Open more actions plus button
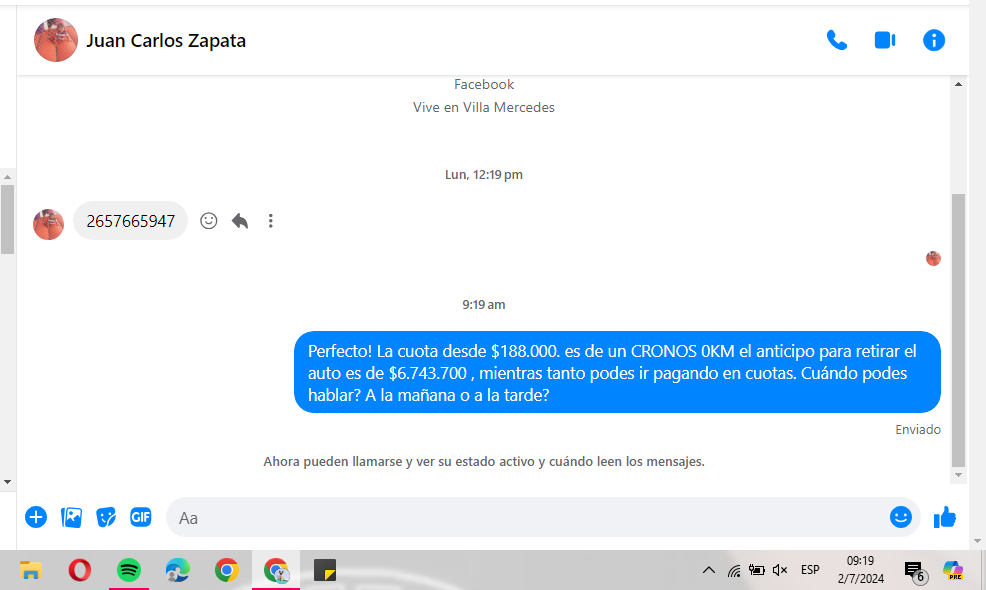The height and width of the screenshot is (590, 986). click(36, 517)
